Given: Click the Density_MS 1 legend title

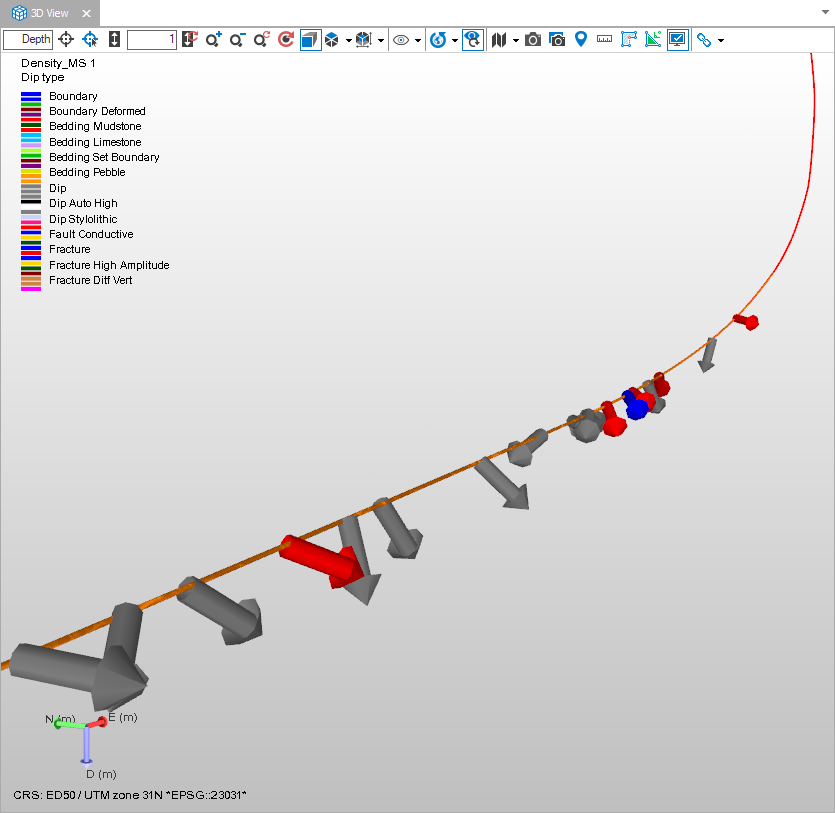Looking at the screenshot, I should tap(58, 63).
